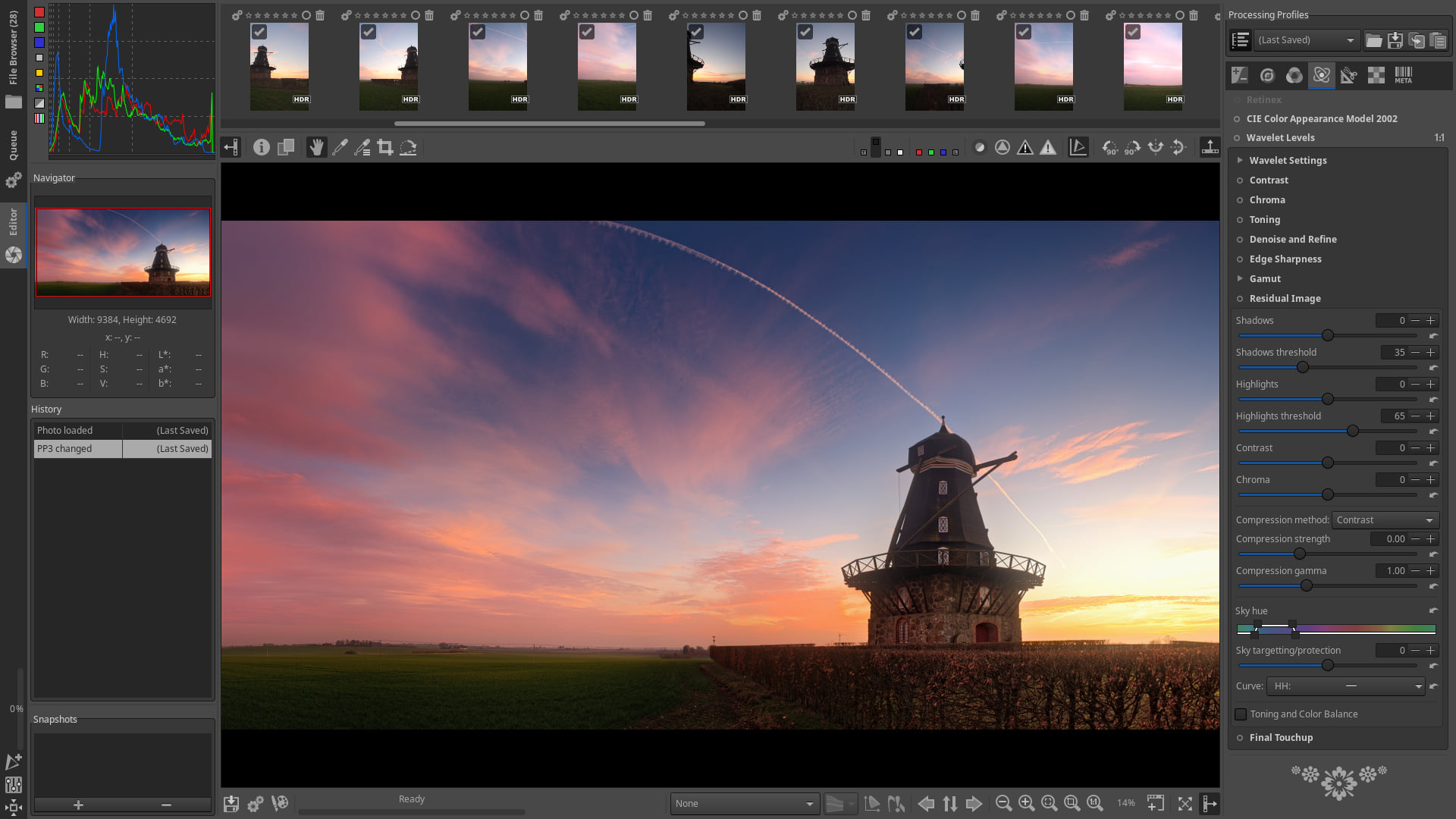Toggle the CIE Color Appearance Model 2002 tool

point(1238,118)
